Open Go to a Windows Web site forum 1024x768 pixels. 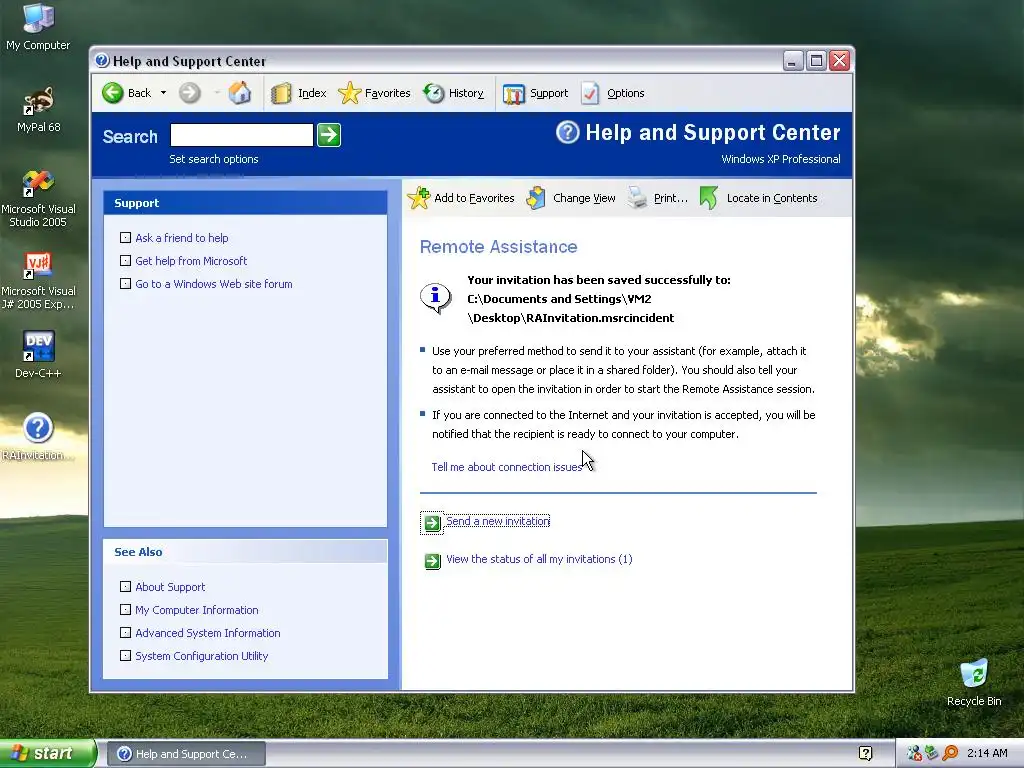click(214, 283)
